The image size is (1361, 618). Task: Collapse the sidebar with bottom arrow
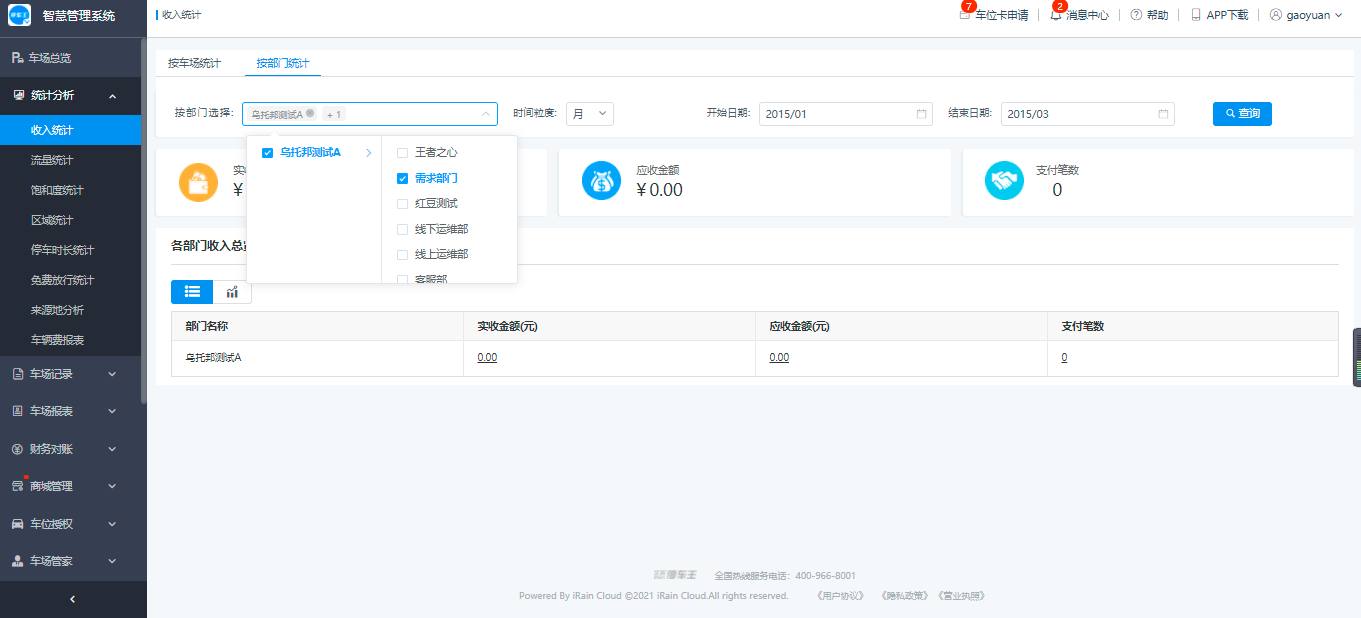click(72, 599)
